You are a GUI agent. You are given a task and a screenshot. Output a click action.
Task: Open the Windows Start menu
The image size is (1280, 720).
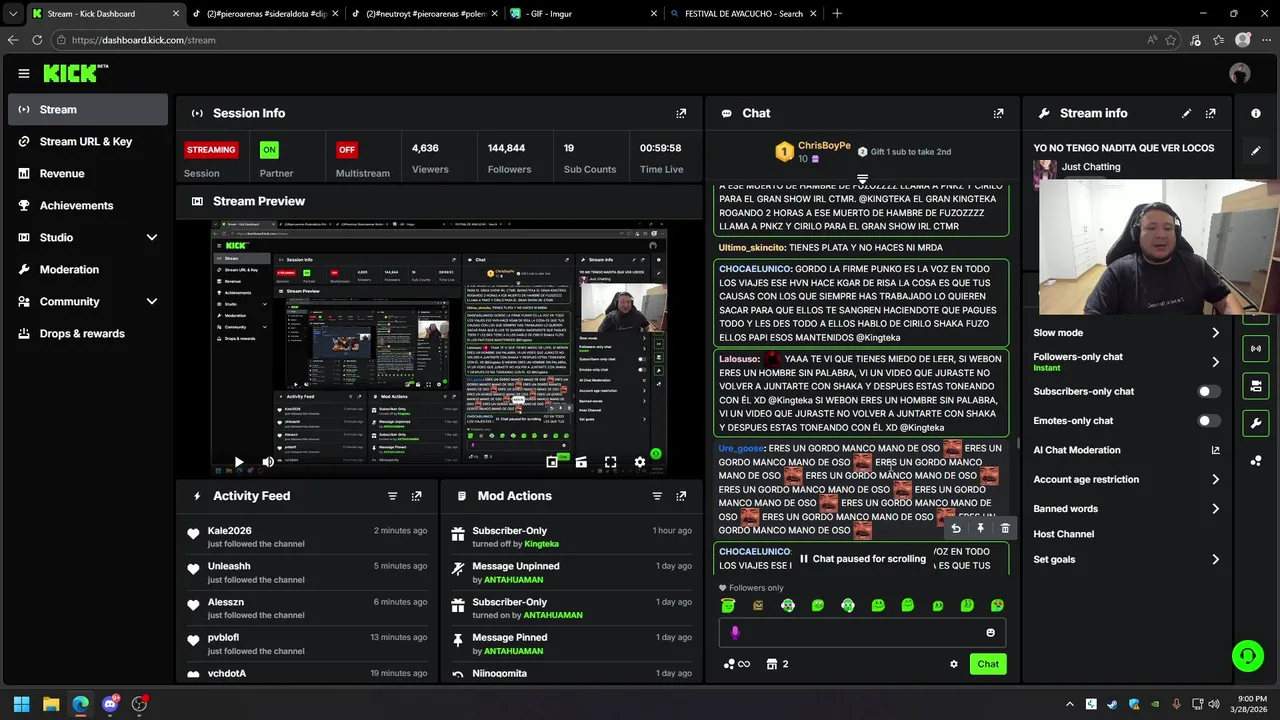[21, 704]
